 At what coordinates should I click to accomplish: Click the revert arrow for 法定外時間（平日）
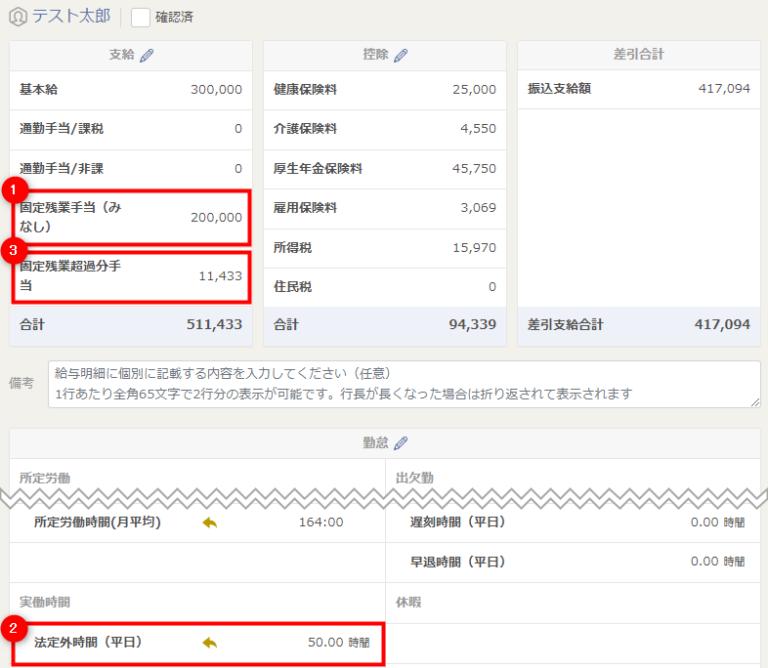click(210, 643)
